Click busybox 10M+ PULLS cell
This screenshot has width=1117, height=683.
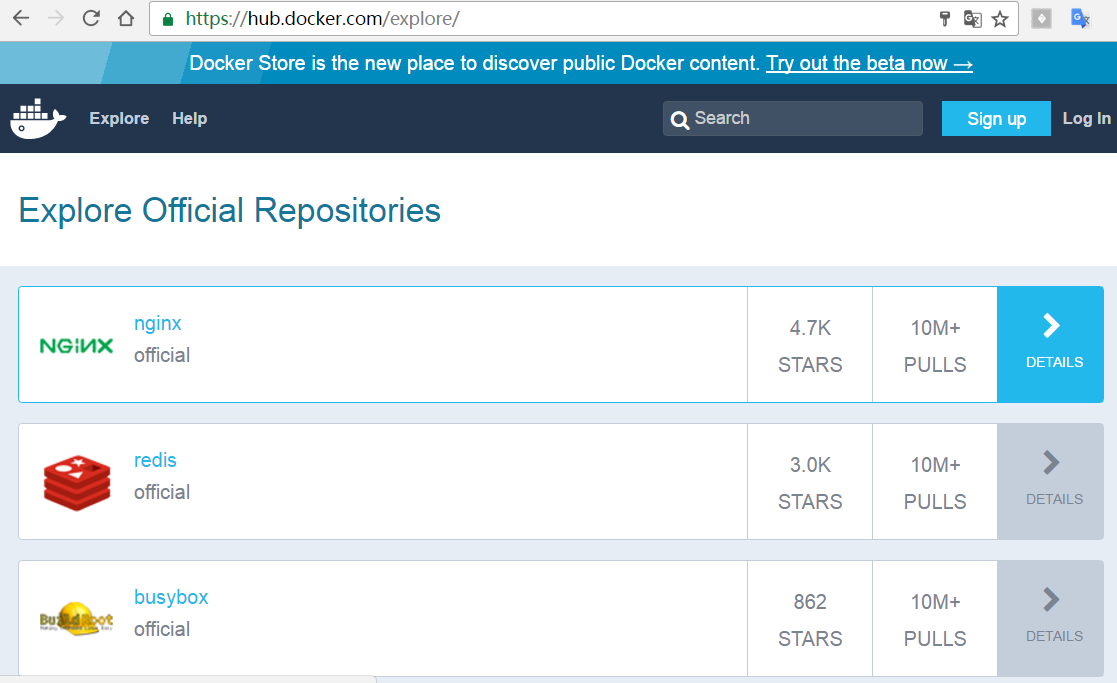click(x=935, y=618)
